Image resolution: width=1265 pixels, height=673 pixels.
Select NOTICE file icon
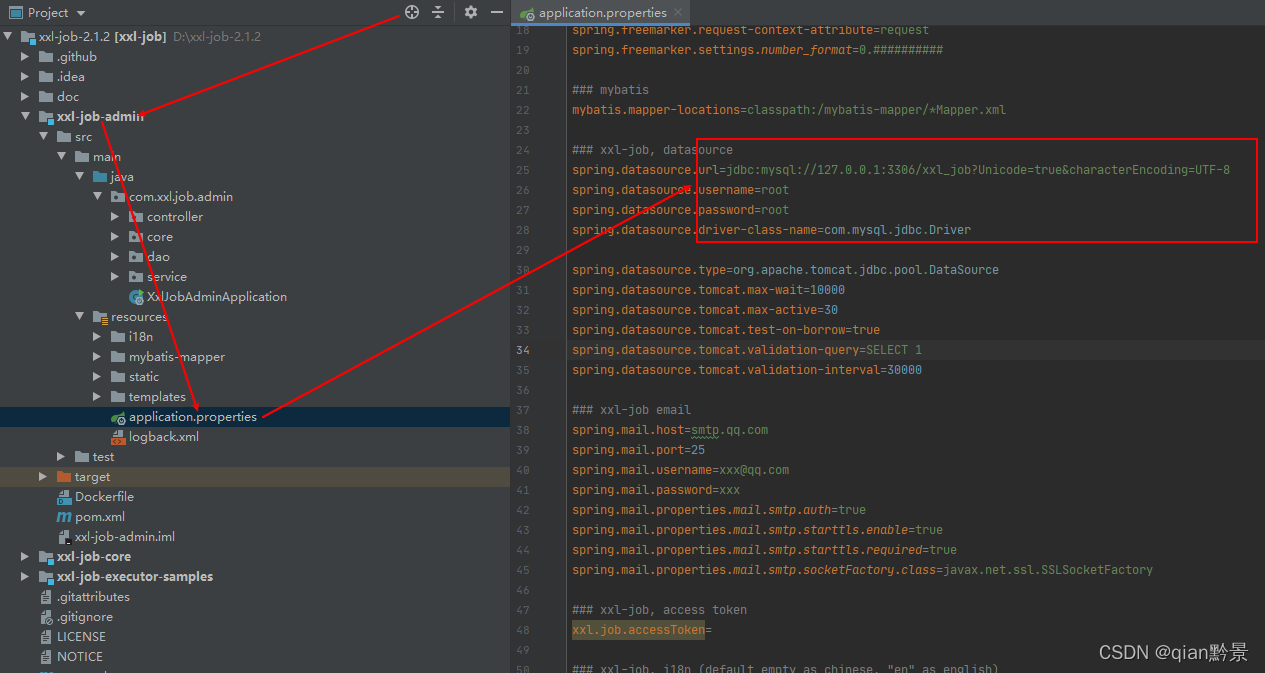pyautogui.click(x=46, y=657)
